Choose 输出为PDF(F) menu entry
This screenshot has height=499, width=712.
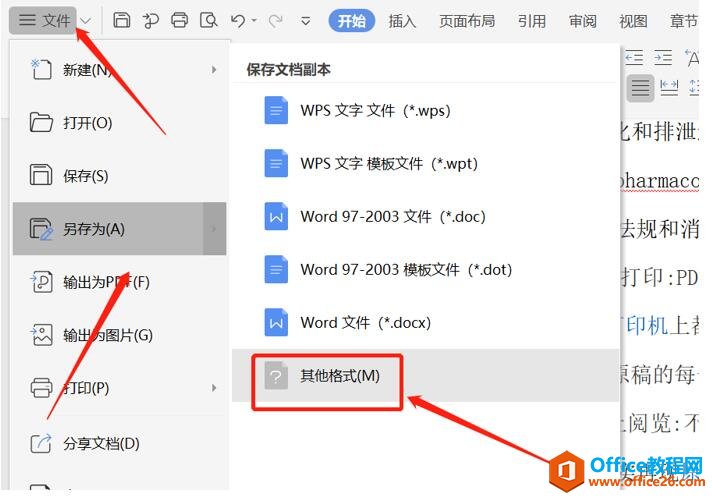click(119, 282)
